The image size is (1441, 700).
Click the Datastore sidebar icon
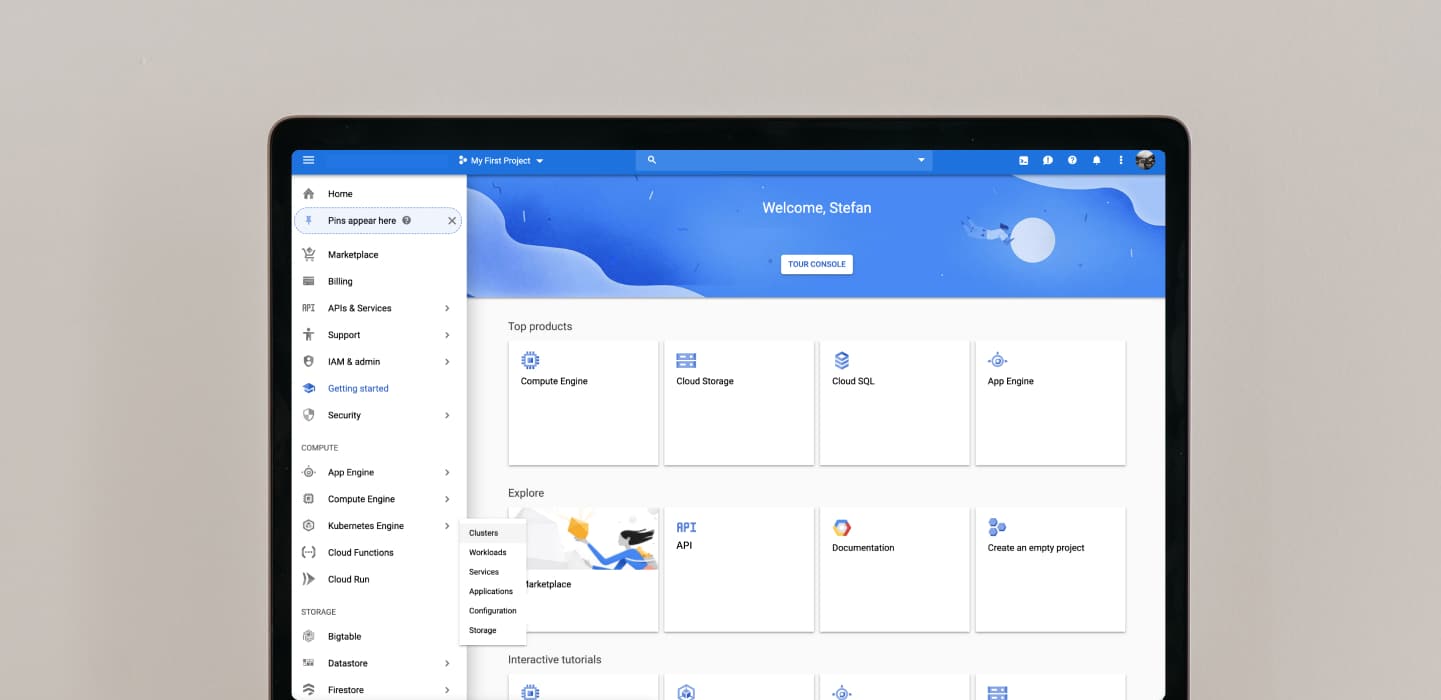[309, 663]
